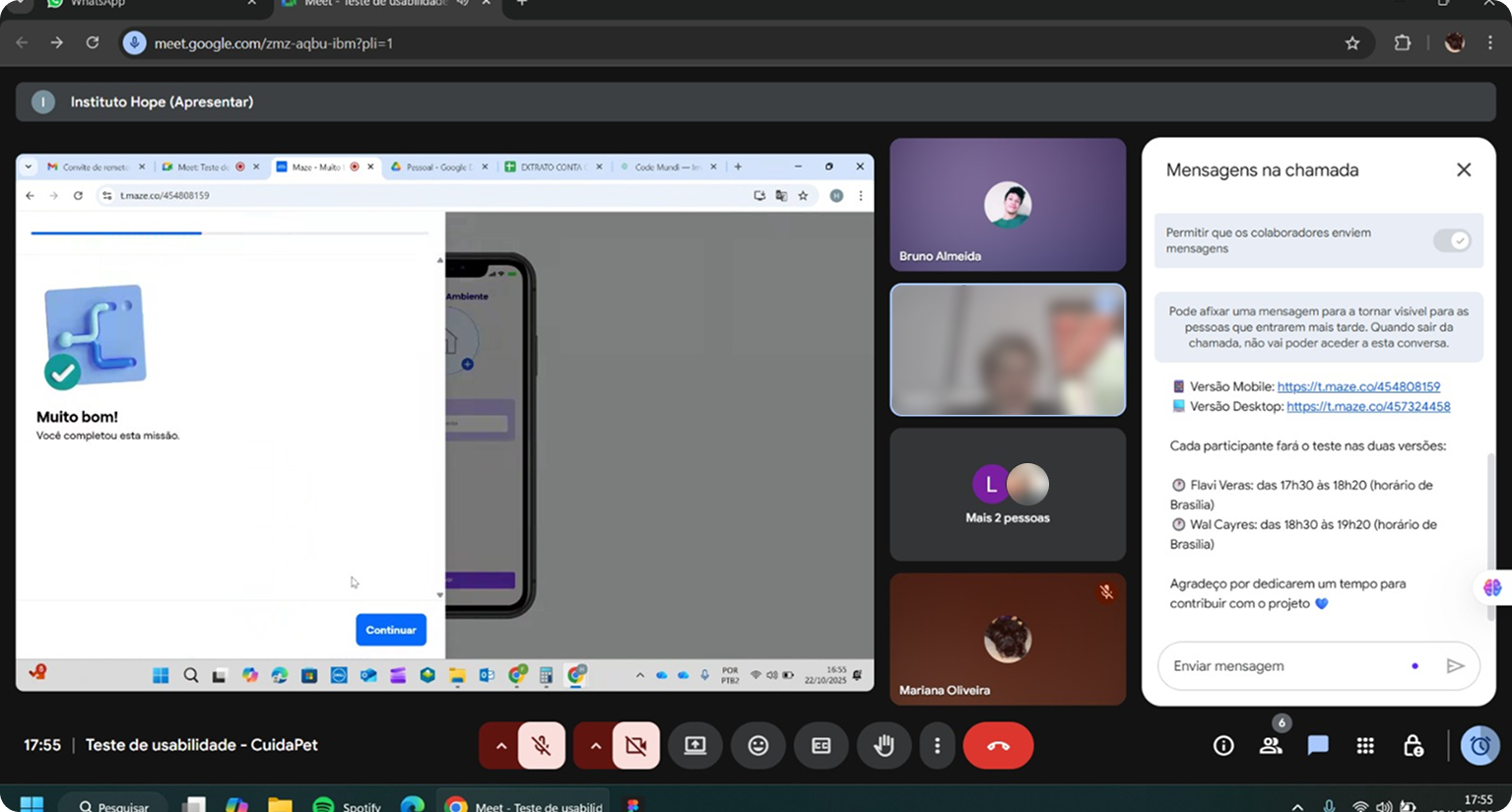Open the activities grid icon
1512x812 pixels.
[x=1365, y=746]
